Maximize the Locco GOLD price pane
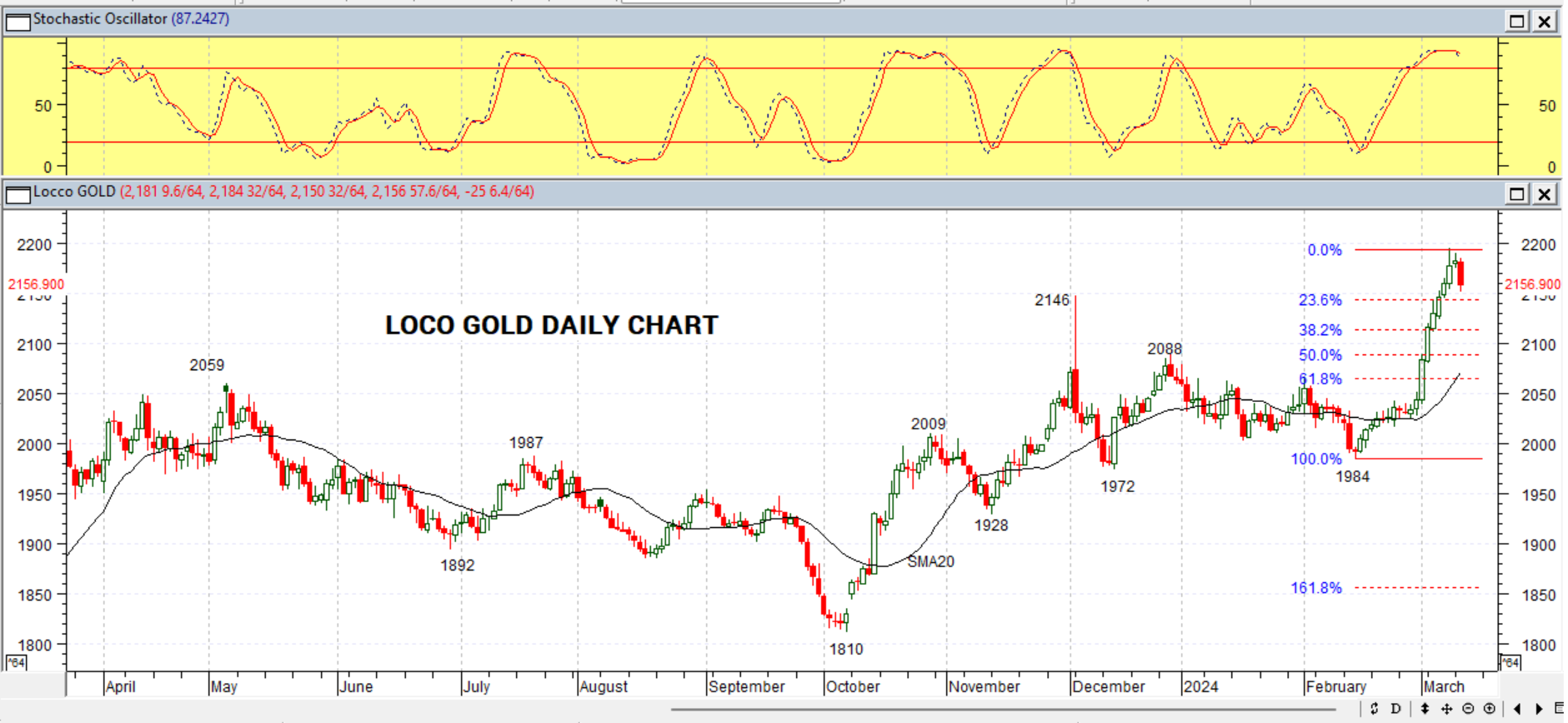Image resolution: width=1568 pixels, height=723 pixels. (x=1517, y=194)
